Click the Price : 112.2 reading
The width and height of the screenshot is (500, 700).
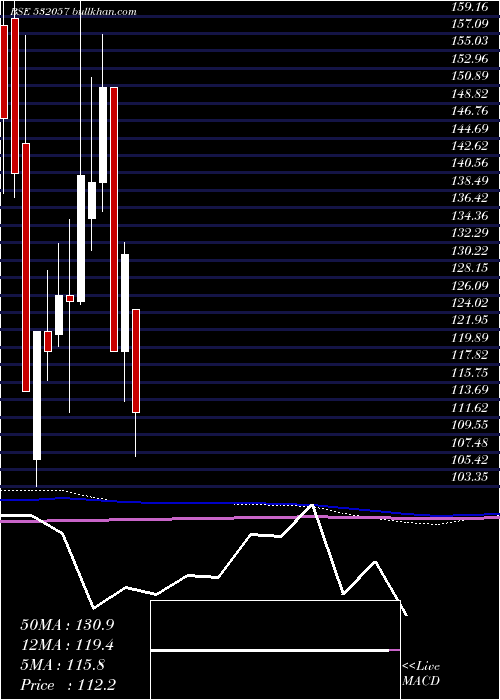point(67,685)
